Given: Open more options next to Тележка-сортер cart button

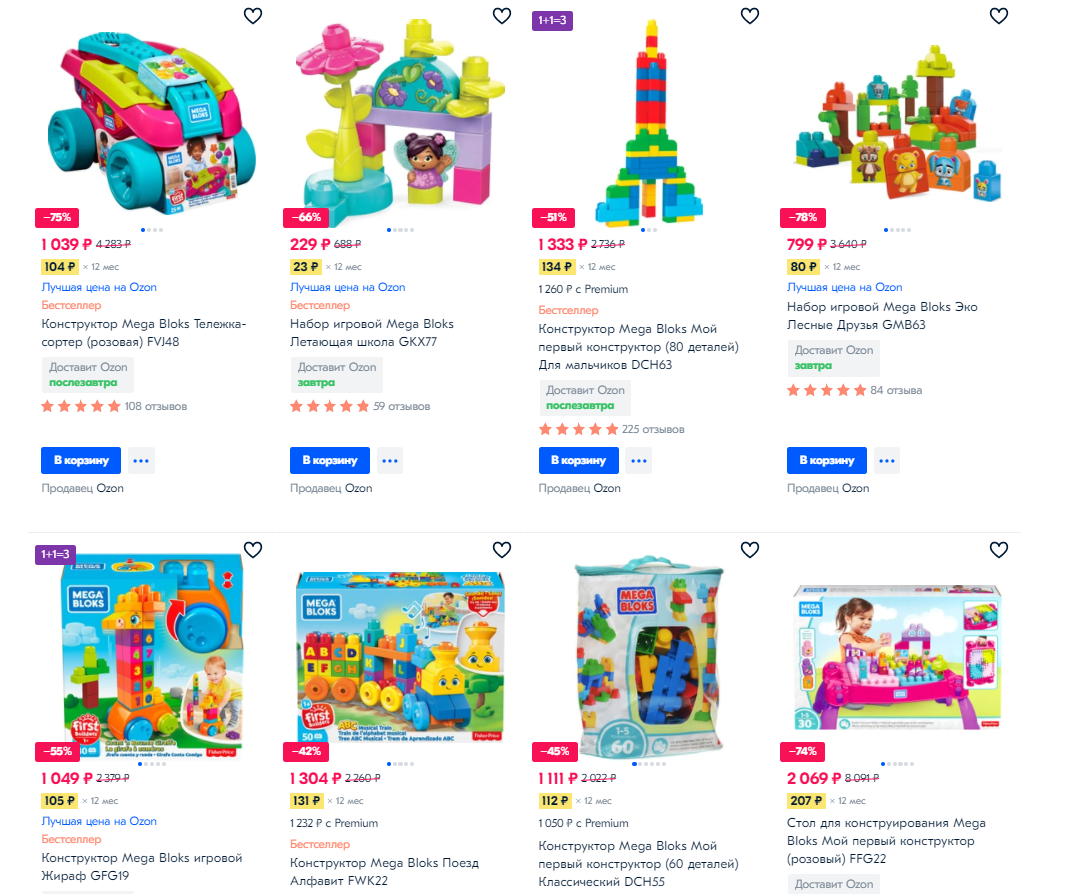Looking at the screenshot, I should coord(141,460).
